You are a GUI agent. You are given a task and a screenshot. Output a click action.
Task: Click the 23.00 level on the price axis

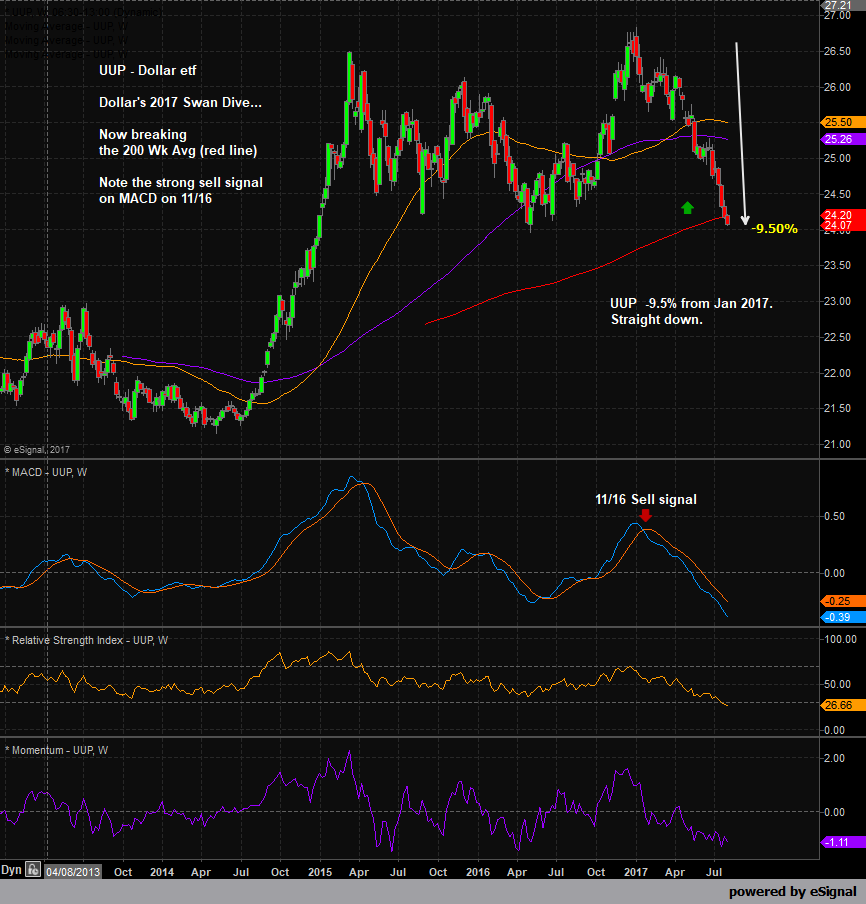(837, 301)
